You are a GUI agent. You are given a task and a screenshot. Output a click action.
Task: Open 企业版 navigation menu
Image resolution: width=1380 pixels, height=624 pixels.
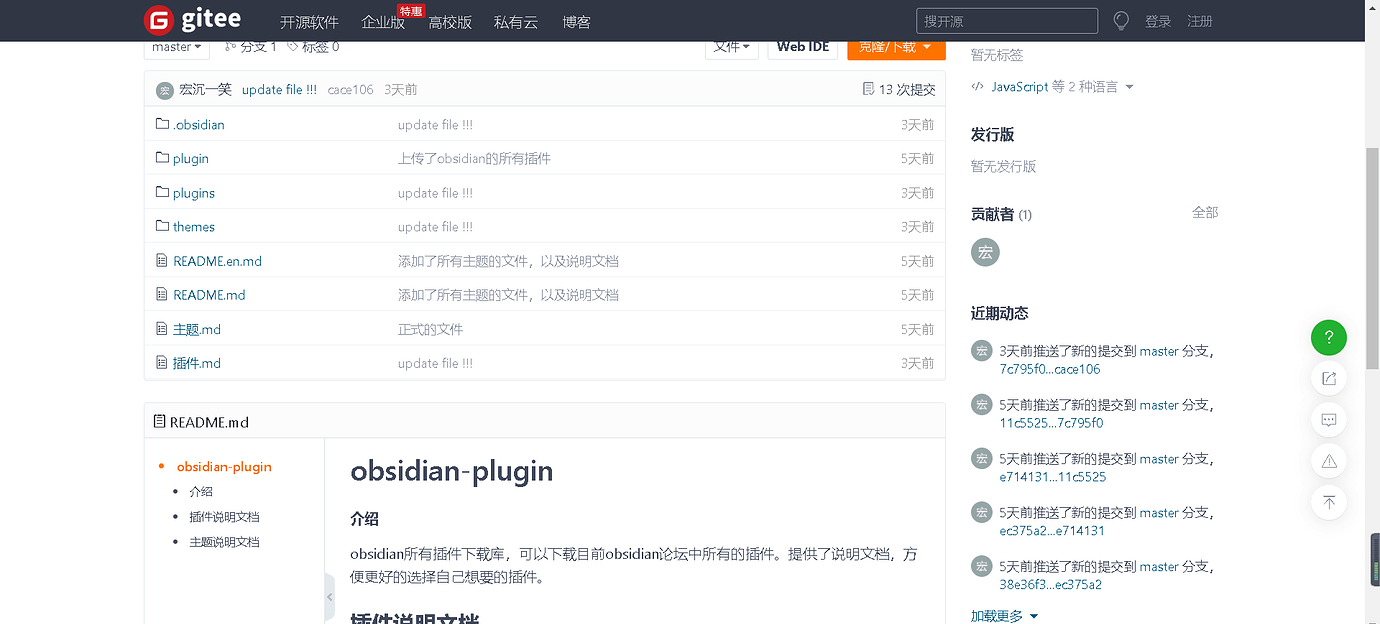click(x=383, y=21)
